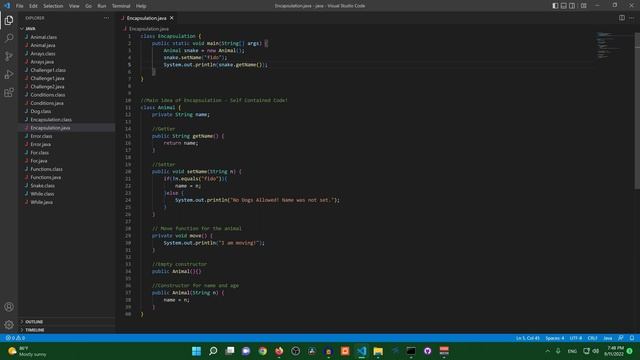The height and width of the screenshot is (360, 640).
Task: Open the View menu
Action: click(x=74, y=6)
